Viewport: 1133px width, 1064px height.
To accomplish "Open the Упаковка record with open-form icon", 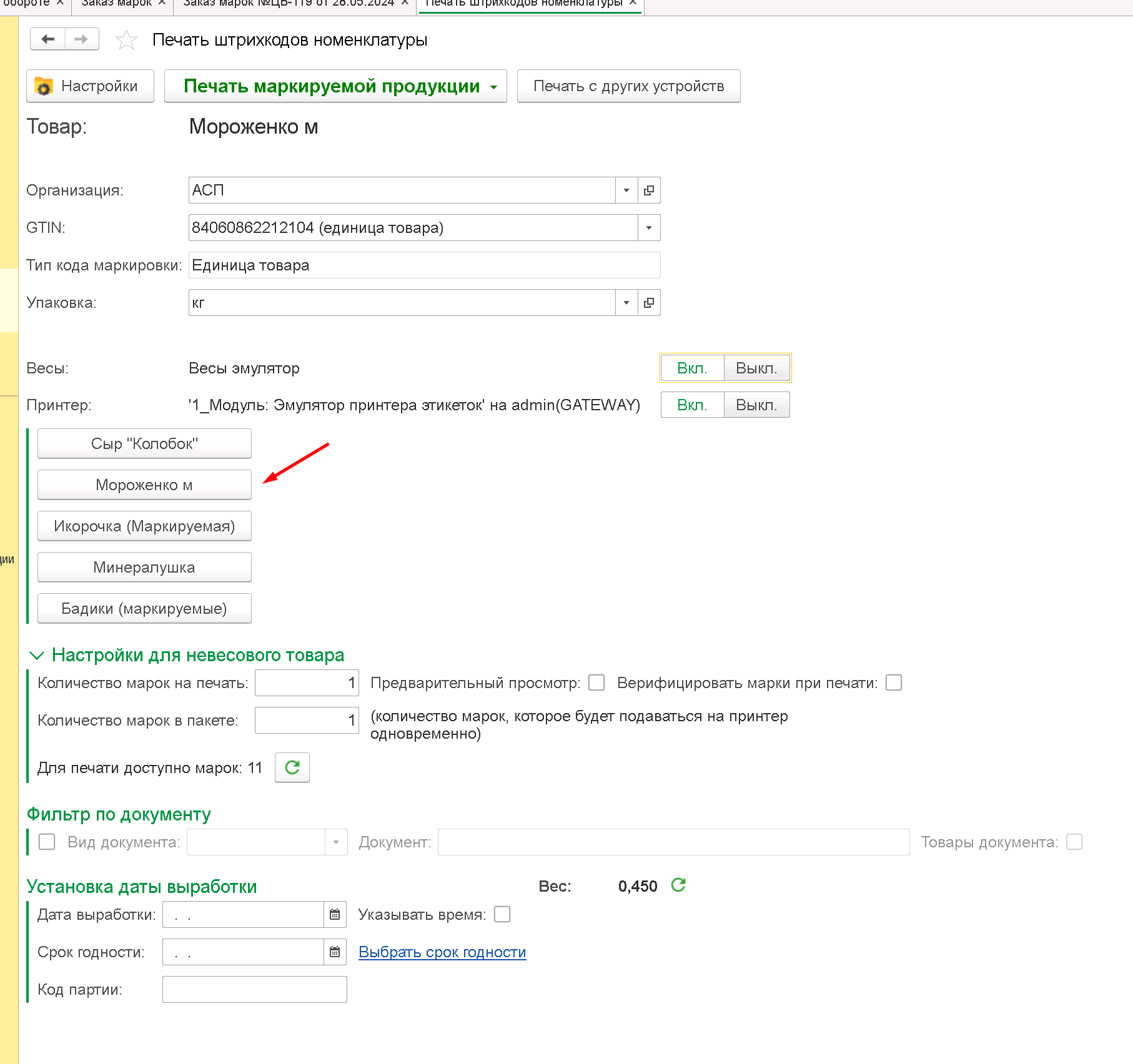I will pyautogui.click(x=649, y=303).
